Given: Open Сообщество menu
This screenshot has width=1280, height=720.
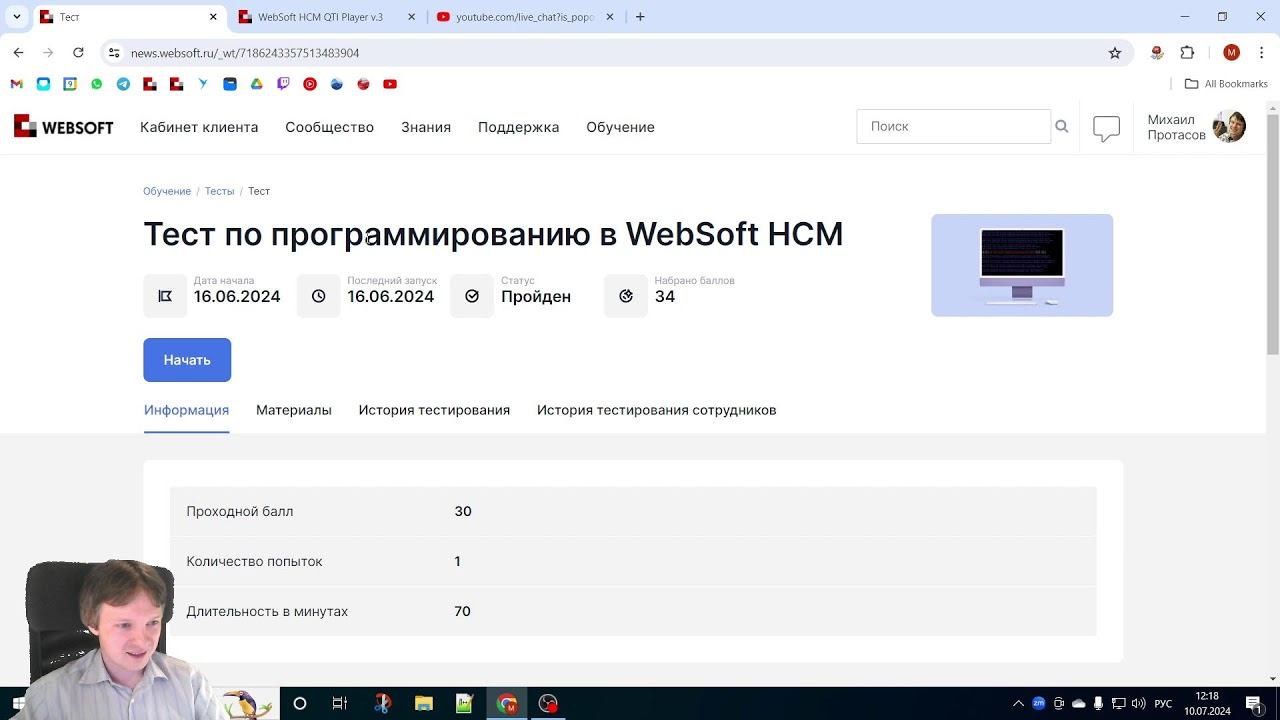Looking at the screenshot, I should (x=329, y=127).
